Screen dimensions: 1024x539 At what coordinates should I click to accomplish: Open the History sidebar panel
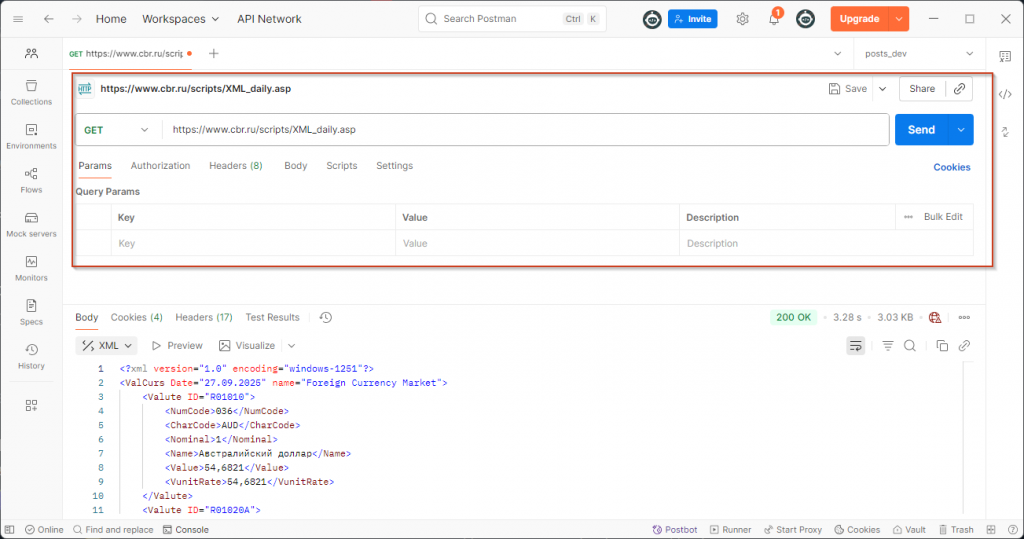31,356
